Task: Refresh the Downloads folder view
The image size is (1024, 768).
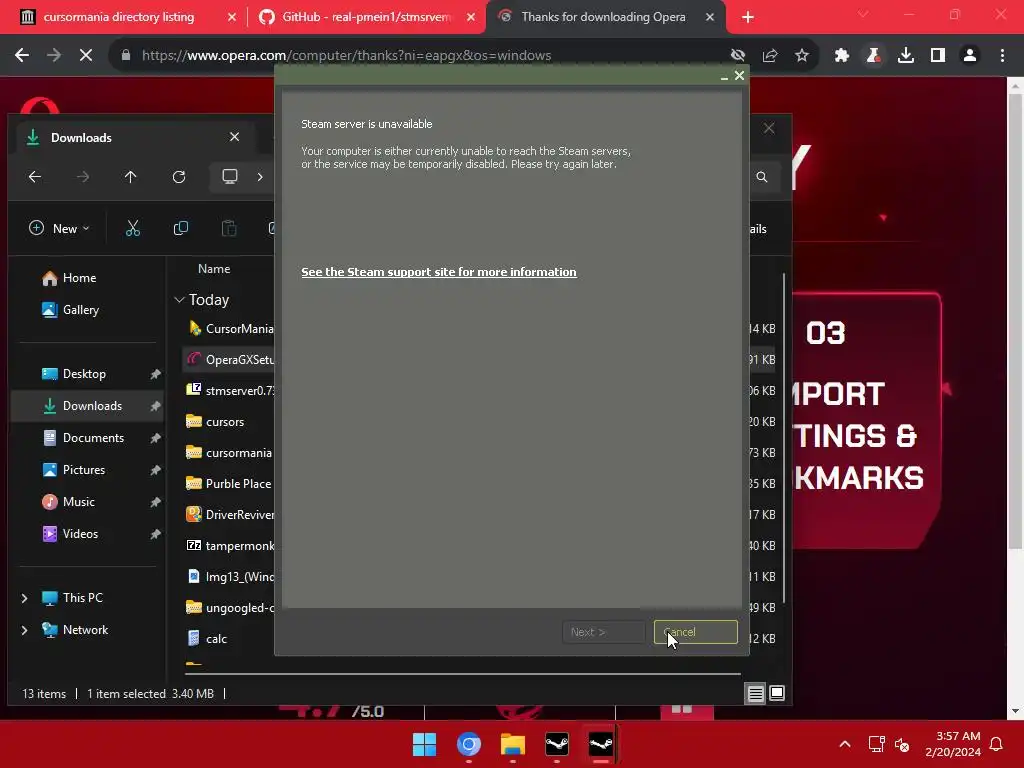Action: point(179,176)
